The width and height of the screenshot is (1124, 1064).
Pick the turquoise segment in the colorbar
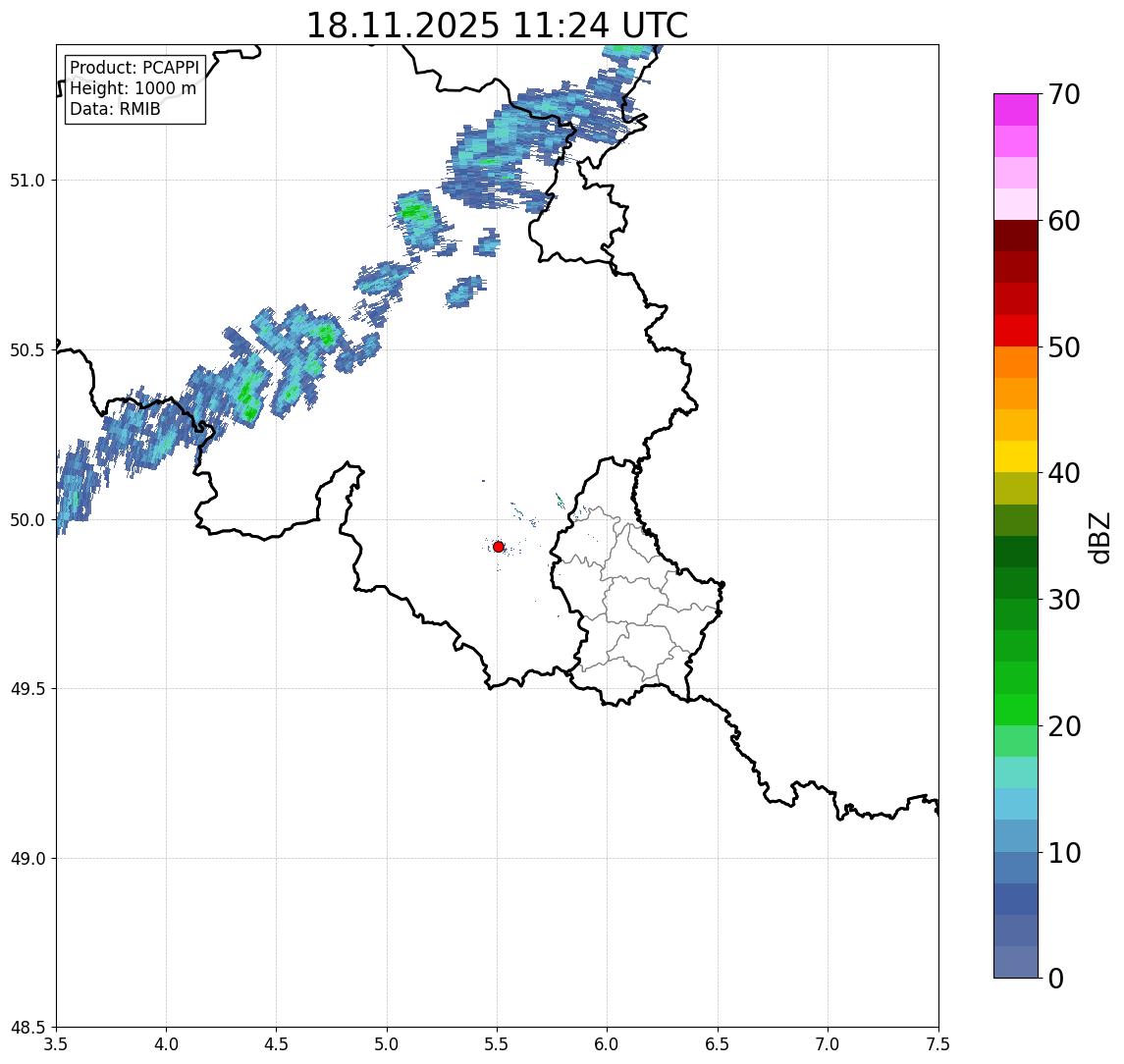(1016, 772)
